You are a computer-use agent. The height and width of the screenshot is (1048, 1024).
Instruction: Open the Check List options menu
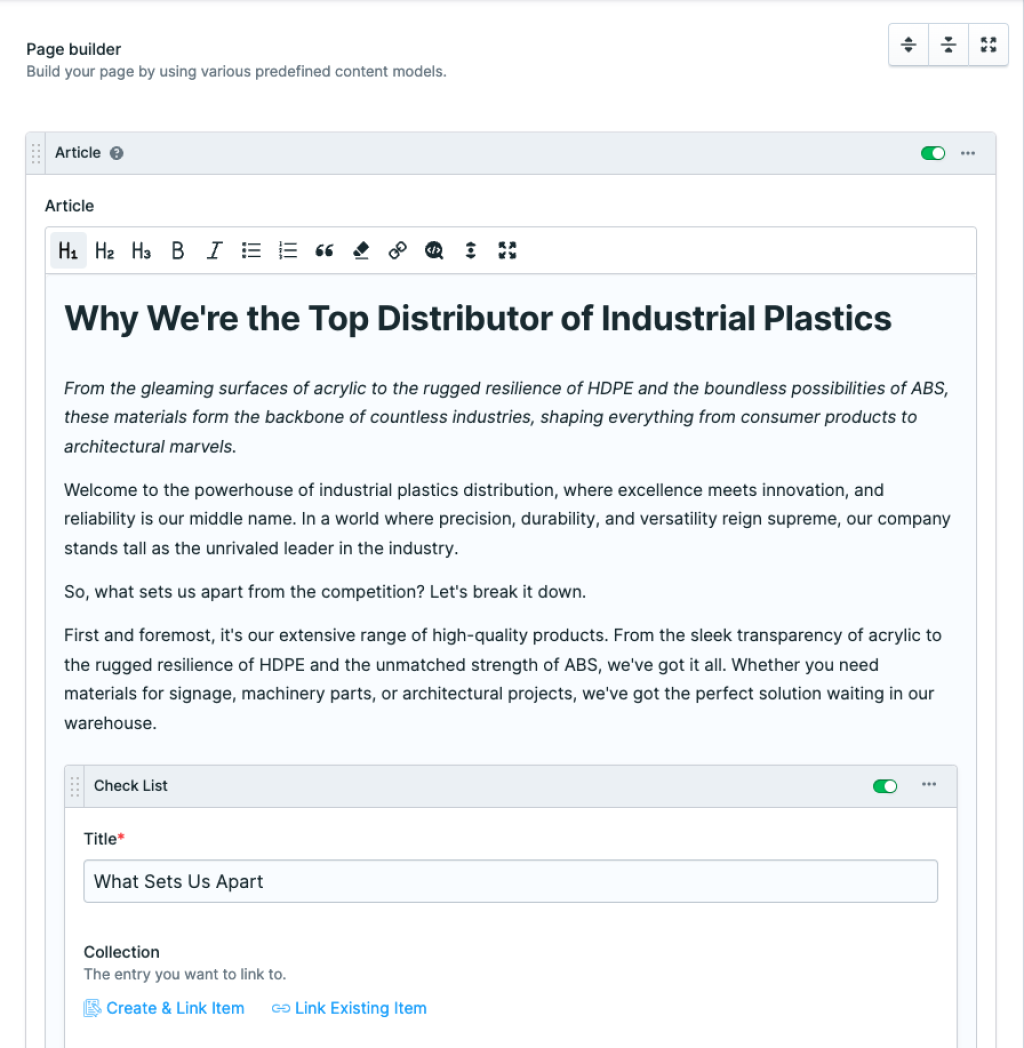pyautogui.click(x=928, y=786)
